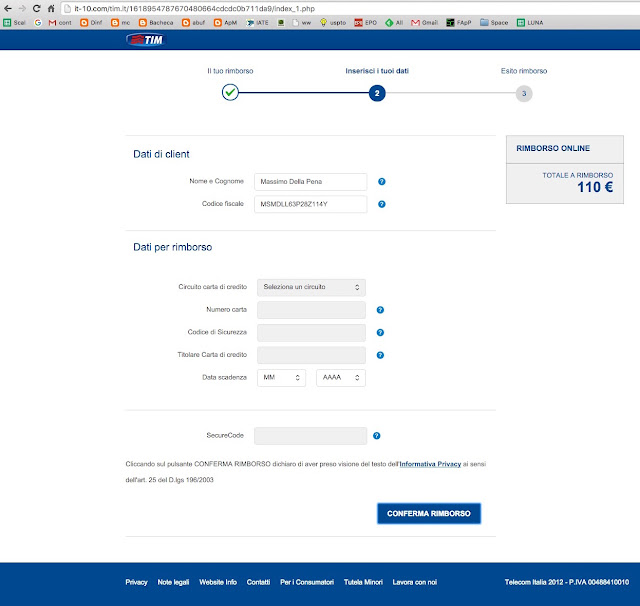This screenshot has height=606, width=640.
Task: Click the RIMBORSO ONLINE panel heading
Action: [553, 148]
